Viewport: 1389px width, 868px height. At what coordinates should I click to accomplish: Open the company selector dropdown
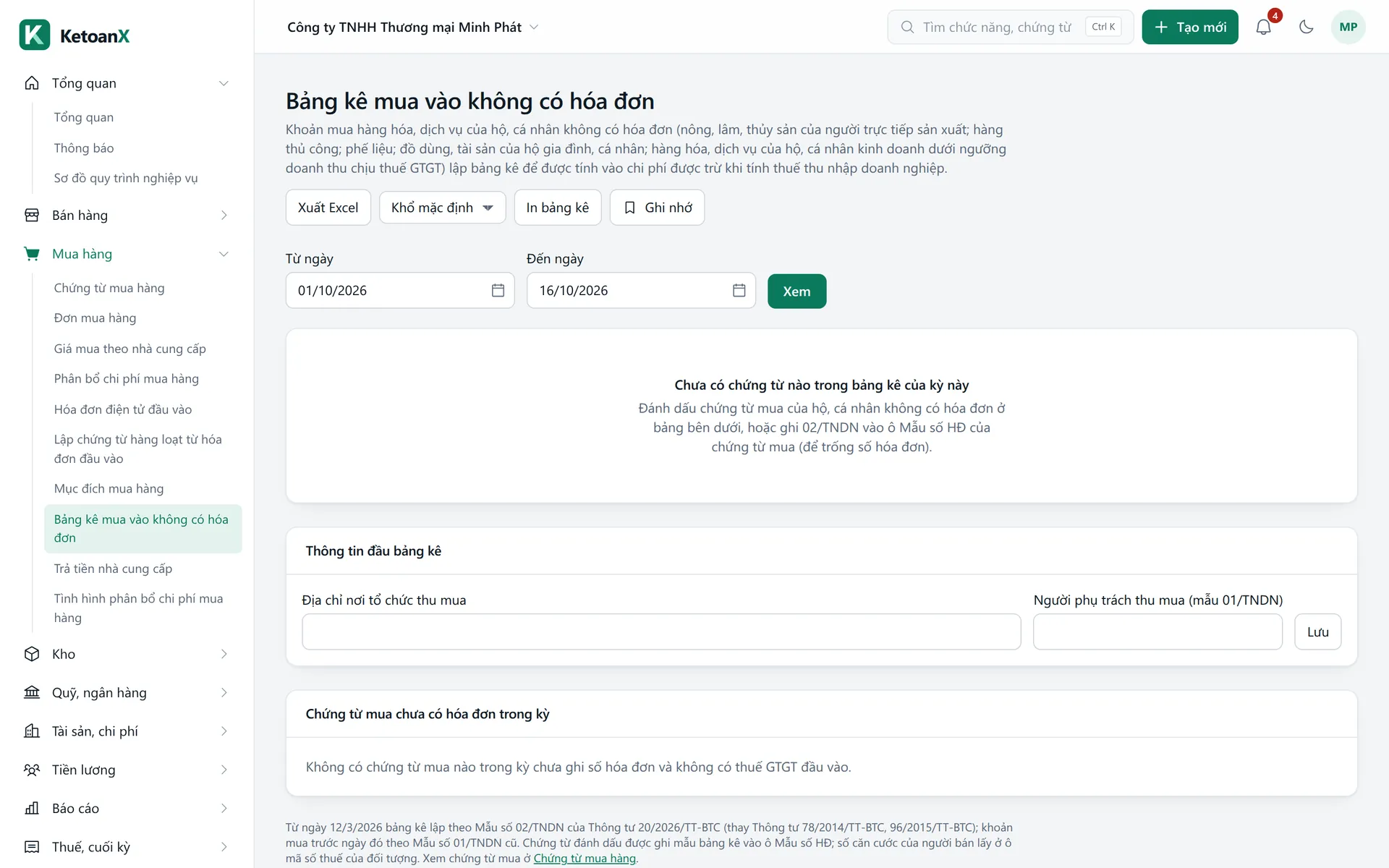[413, 27]
